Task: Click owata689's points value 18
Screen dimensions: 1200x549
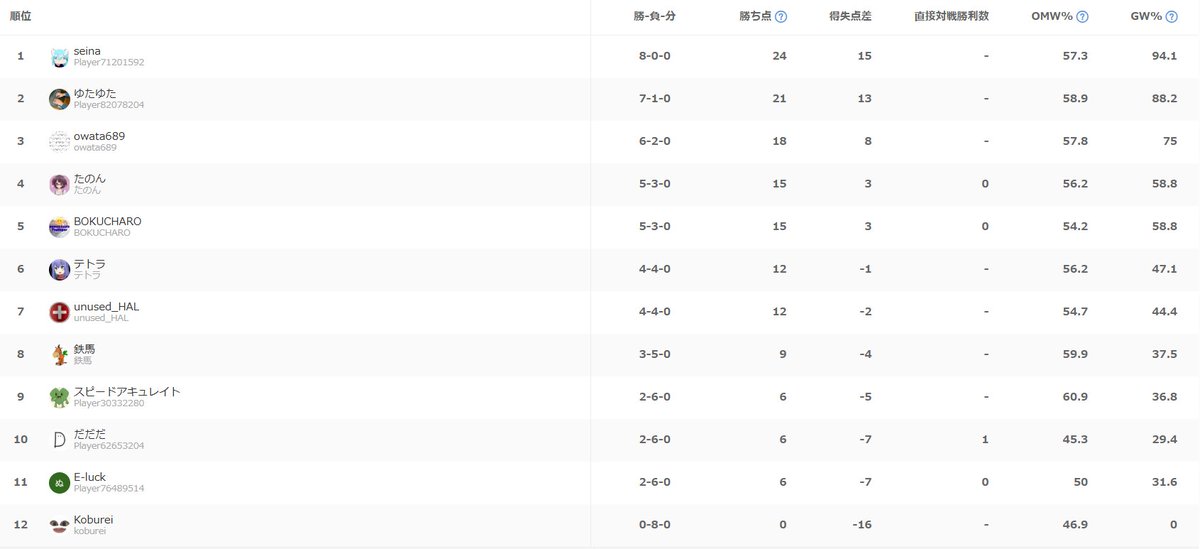Action: point(779,141)
